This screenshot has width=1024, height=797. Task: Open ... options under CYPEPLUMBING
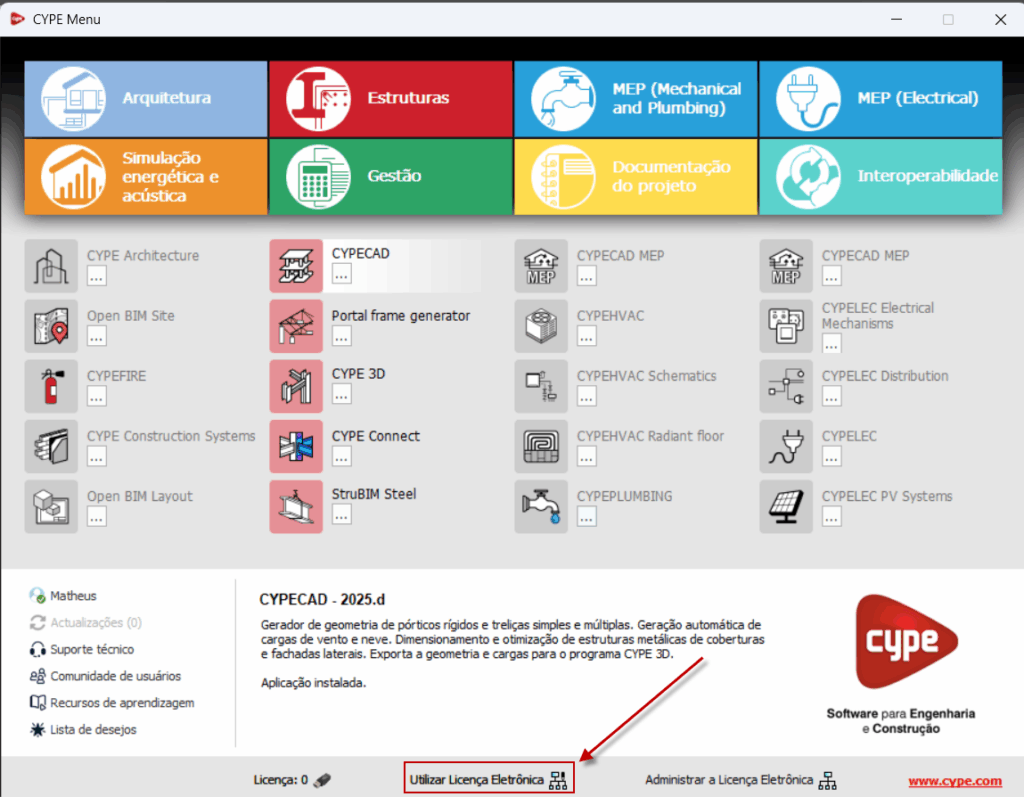(x=586, y=517)
